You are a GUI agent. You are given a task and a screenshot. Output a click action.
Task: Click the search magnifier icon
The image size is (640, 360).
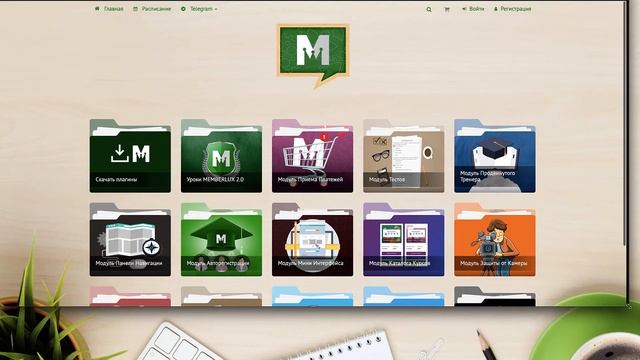(x=429, y=9)
